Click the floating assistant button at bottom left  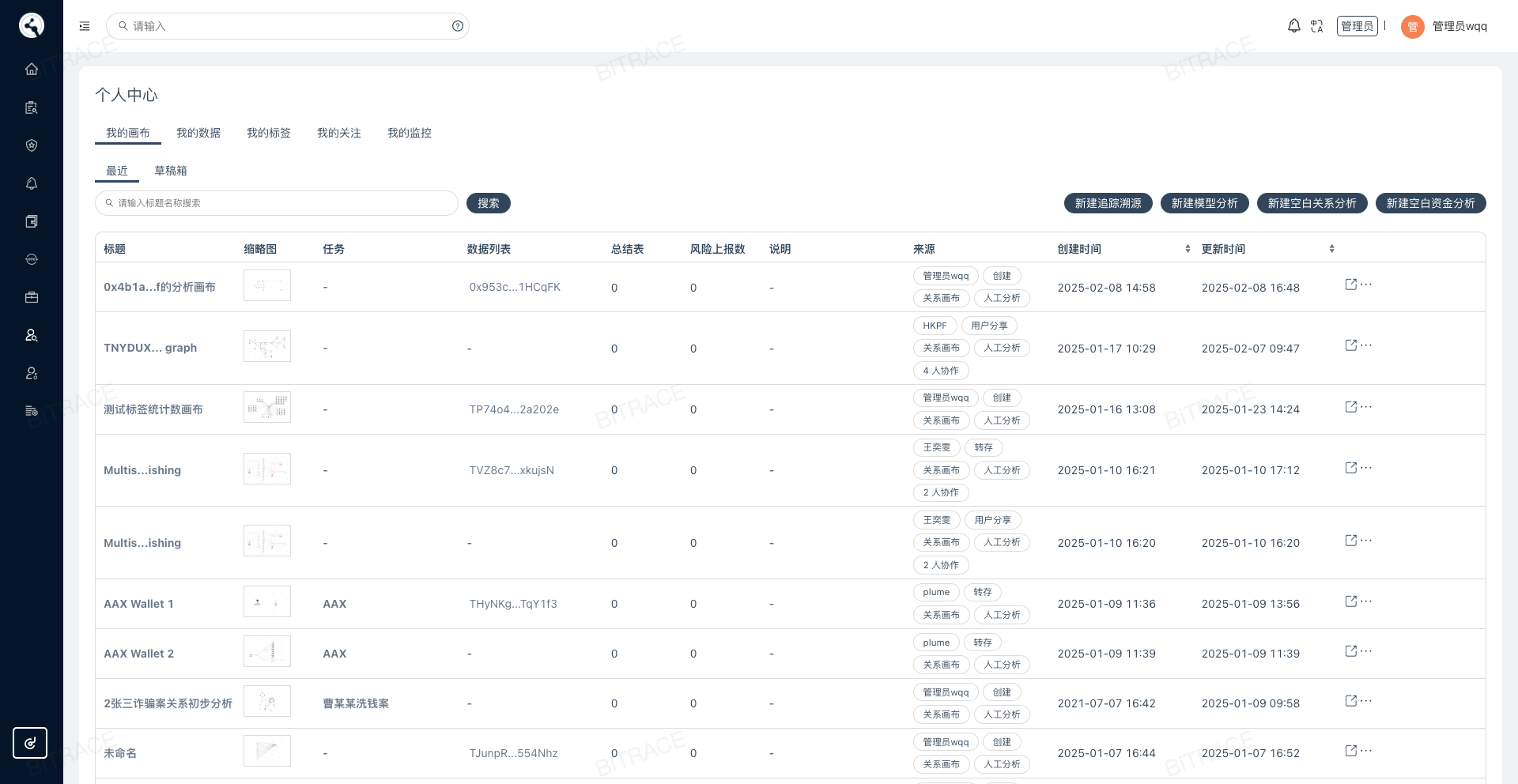[x=30, y=743]
